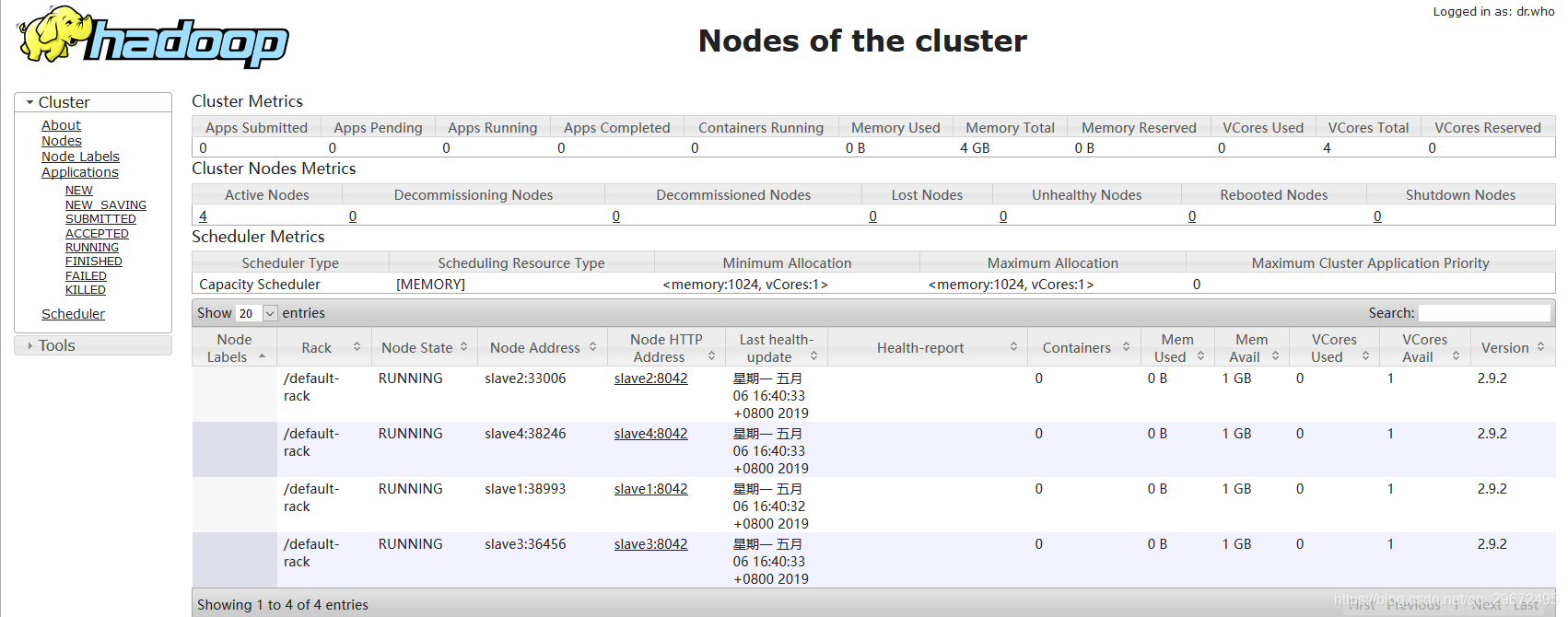This screenshot has height=617, width=1568.
Task: Click 'Showing 1 to 4 of 4 entries' text
Action: click(x=283, y=605)
